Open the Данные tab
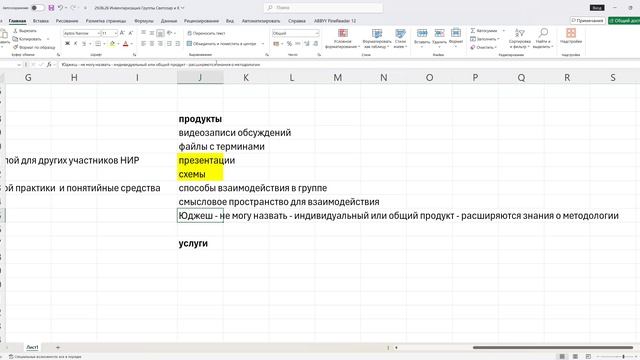 [169, 21]
